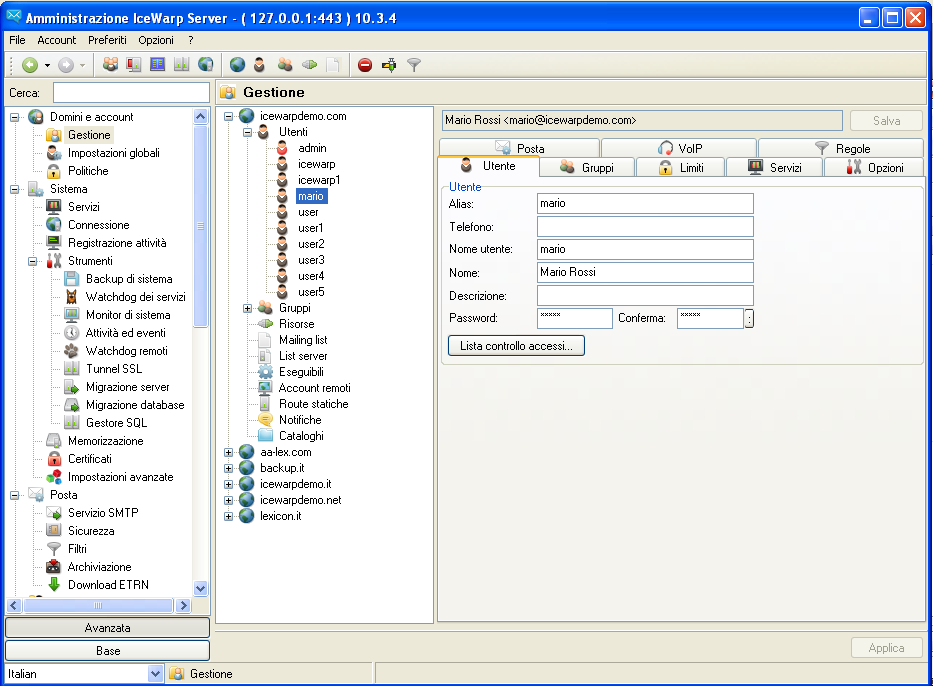Switch to the Servizi tab
This screenshot has width=933, height=686.
(x=775, y=167)
